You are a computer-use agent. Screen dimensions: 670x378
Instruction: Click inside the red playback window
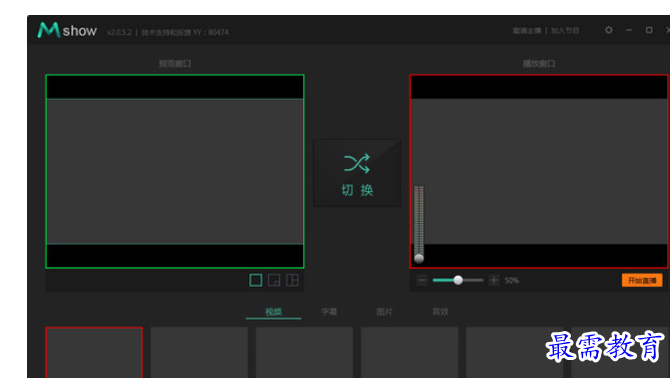tap(539, 171)
